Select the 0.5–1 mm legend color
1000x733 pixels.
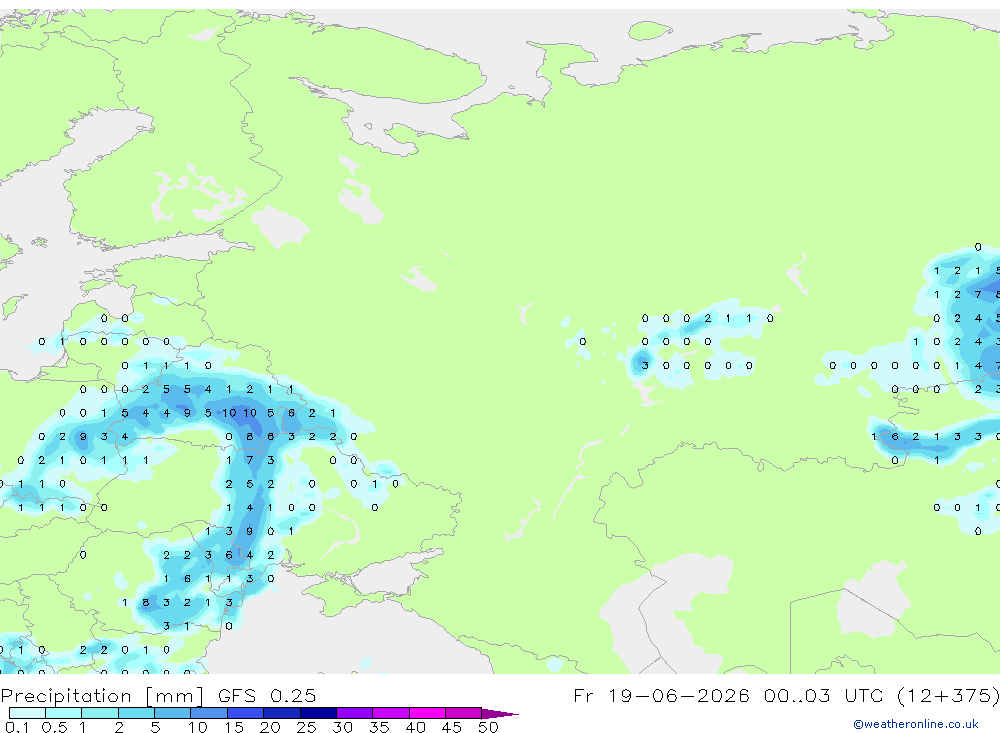coord(64,713)
